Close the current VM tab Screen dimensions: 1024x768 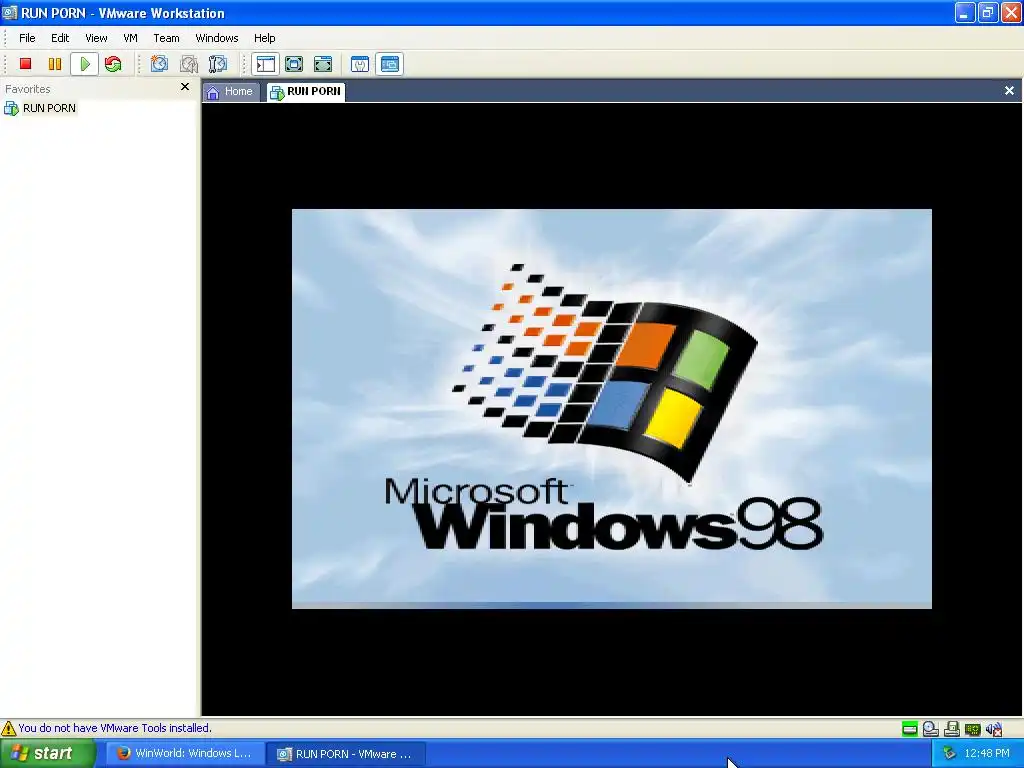[x=1009, y=91]
